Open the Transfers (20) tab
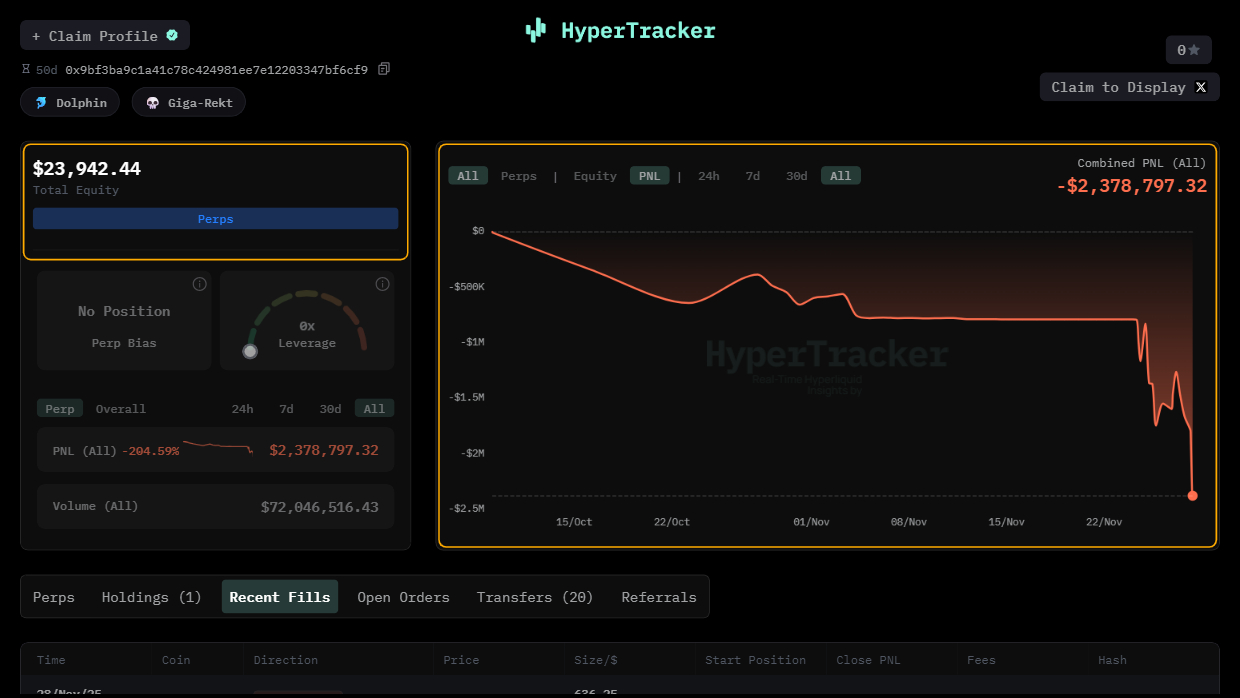 [535, 597]
